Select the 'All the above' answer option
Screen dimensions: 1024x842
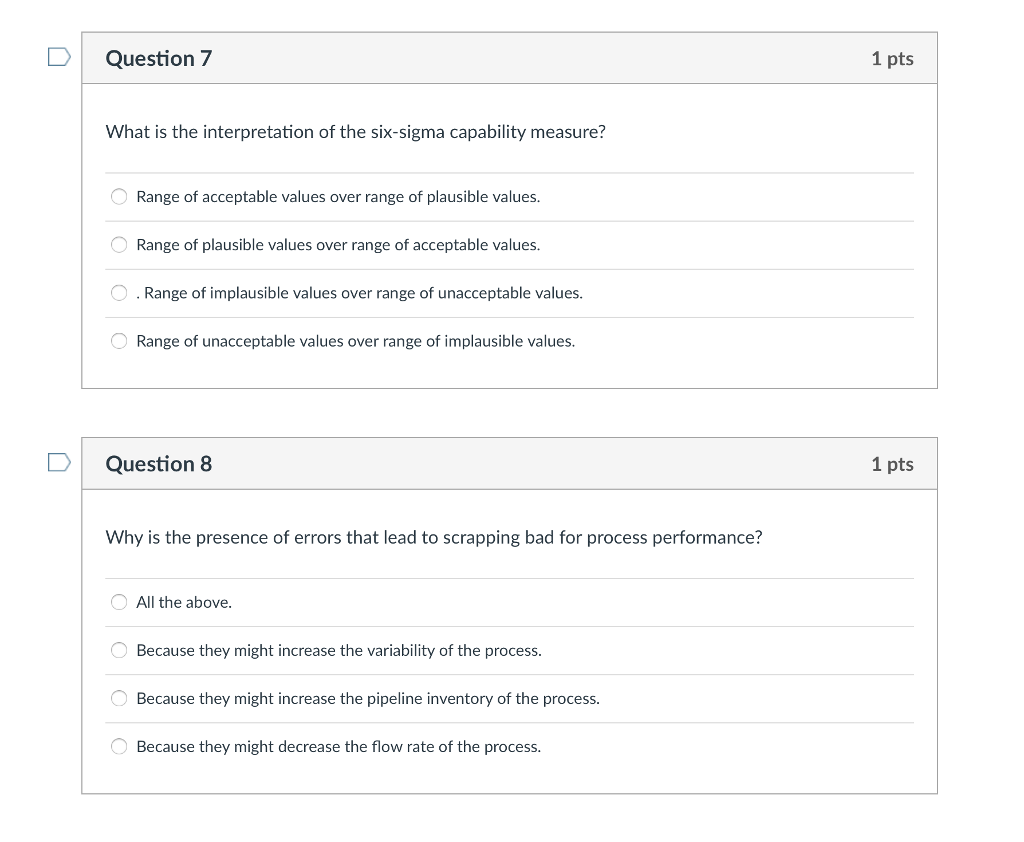(118, 601)
